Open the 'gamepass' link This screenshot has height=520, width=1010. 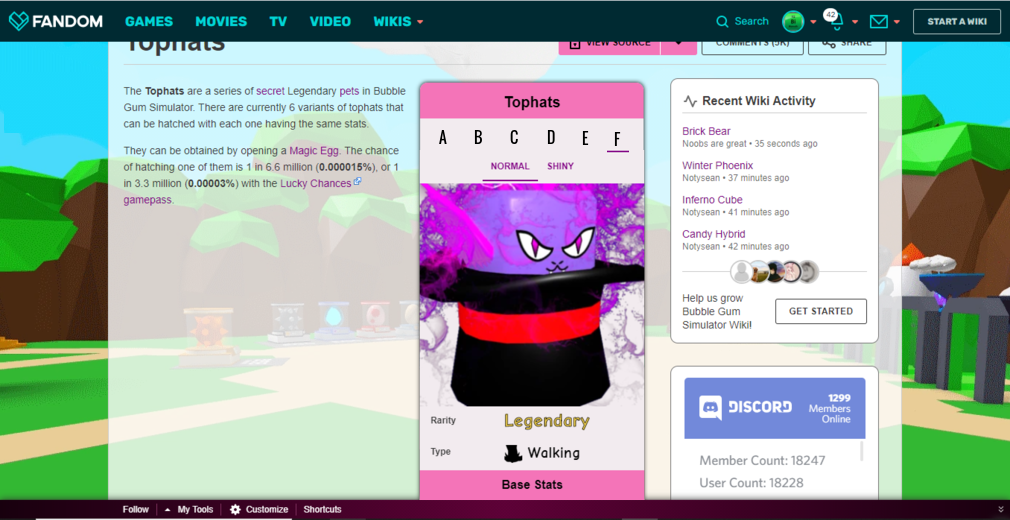148,200
